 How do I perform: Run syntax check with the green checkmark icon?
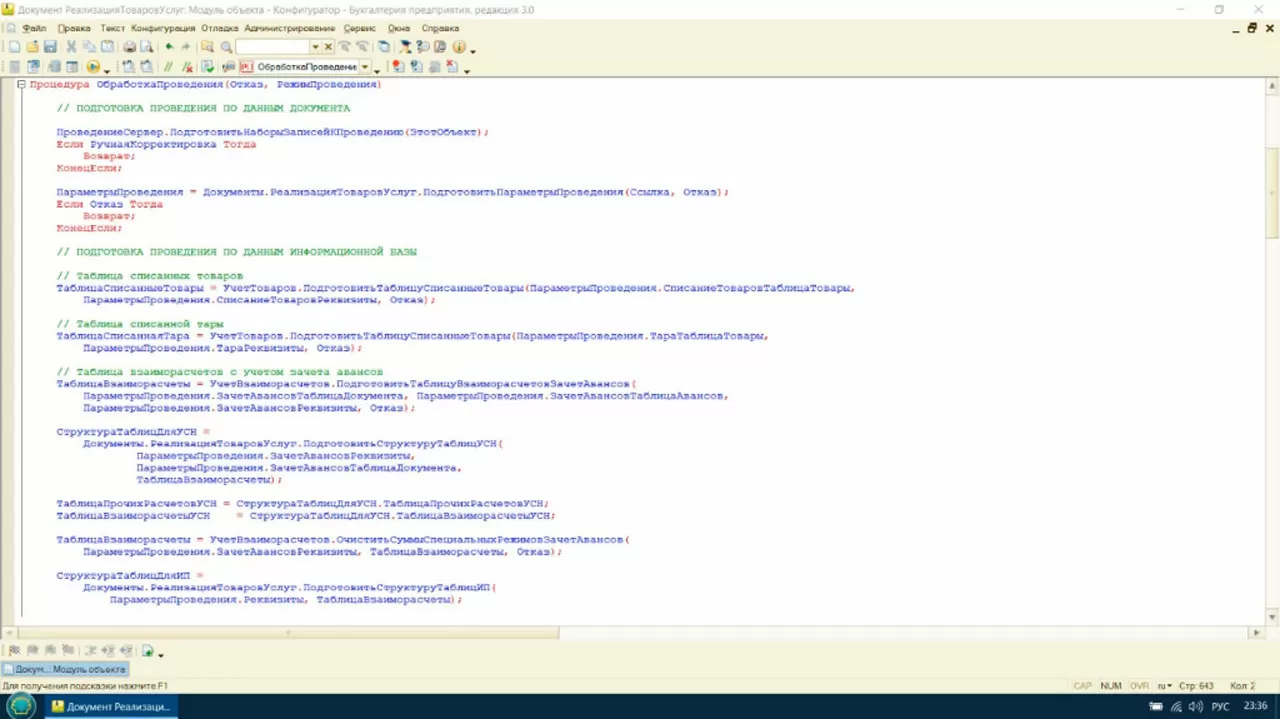click(x=208, y=67)
